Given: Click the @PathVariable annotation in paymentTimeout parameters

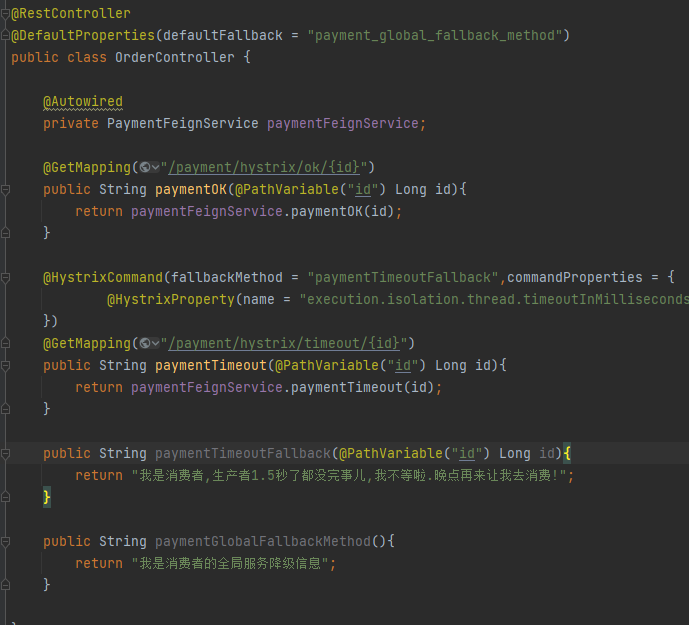Looking at the screenshot, I should coord(326,365).
